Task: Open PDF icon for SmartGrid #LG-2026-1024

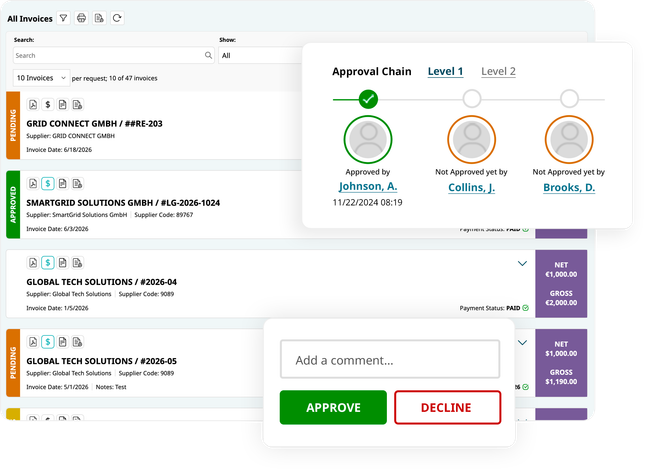Action: pos(33,183)
